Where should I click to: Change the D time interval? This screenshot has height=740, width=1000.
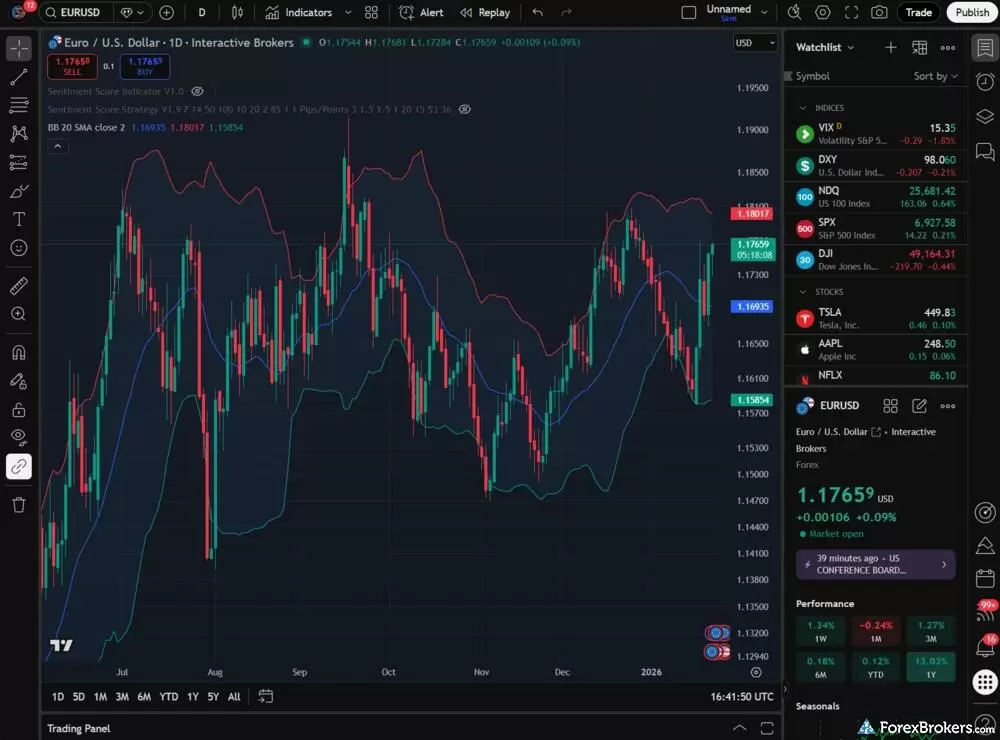pos(202,12)
